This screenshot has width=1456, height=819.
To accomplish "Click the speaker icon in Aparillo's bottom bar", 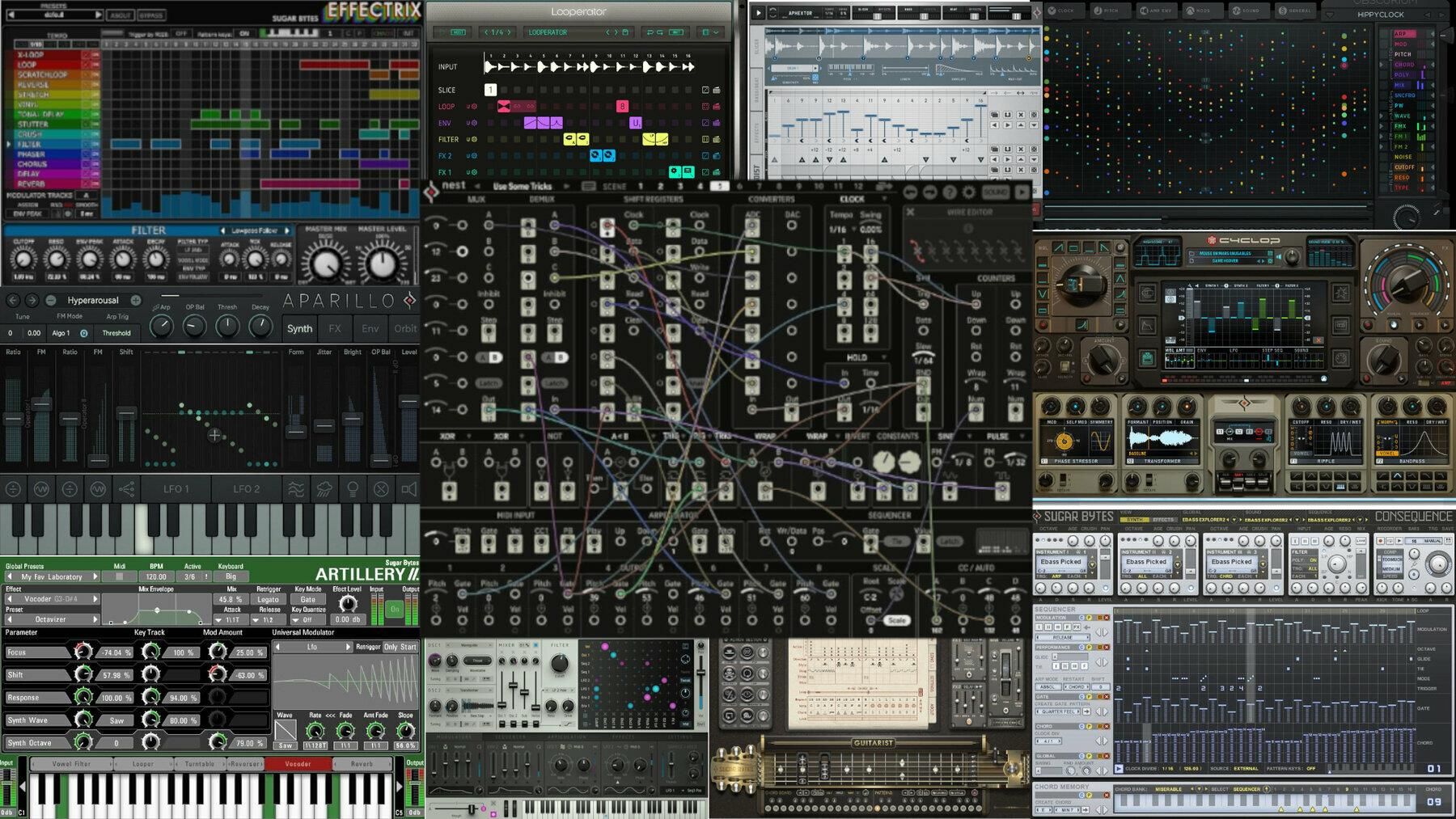I will tap(408, 488).
